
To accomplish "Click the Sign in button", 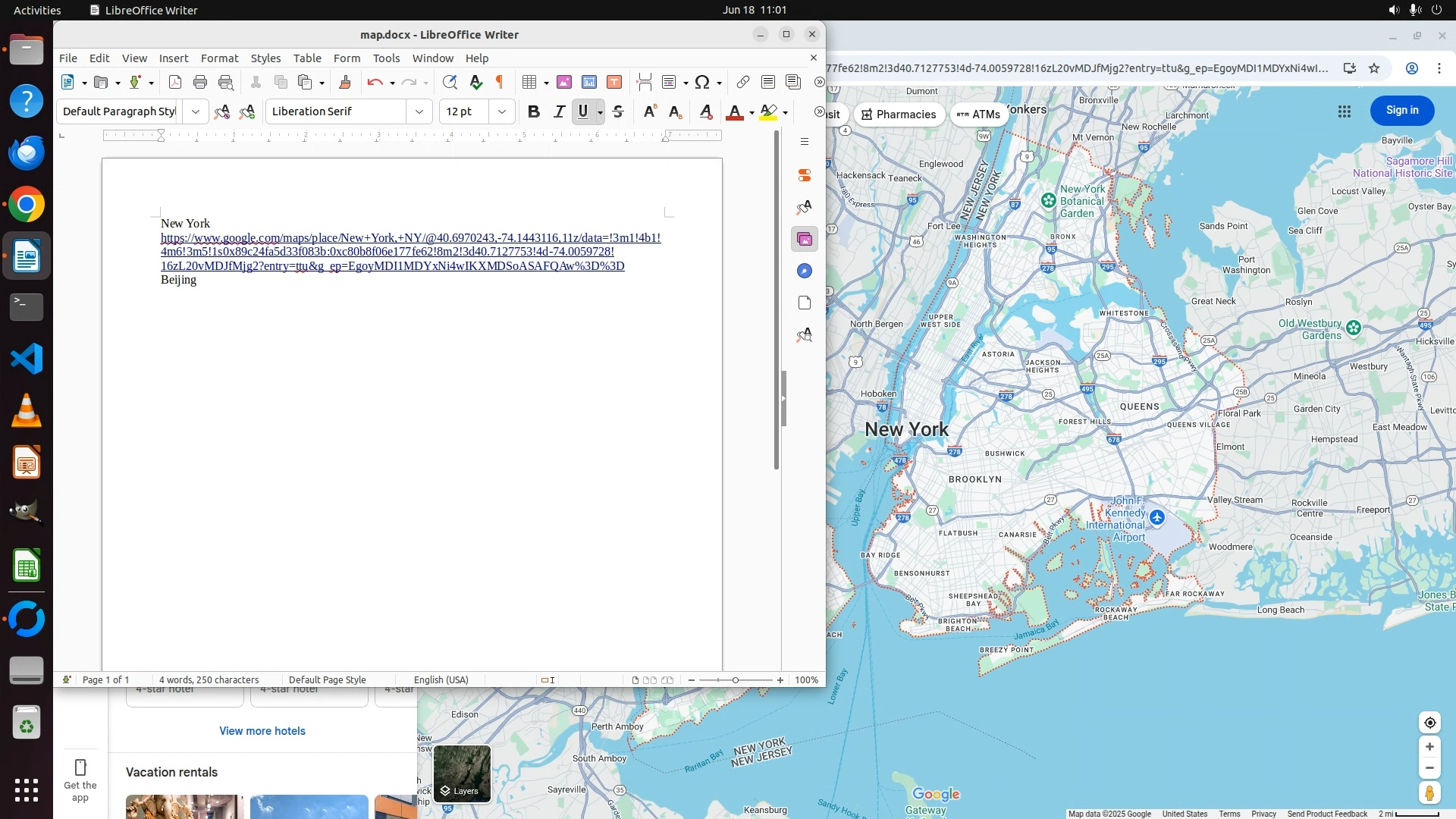I will point(1401,111).
